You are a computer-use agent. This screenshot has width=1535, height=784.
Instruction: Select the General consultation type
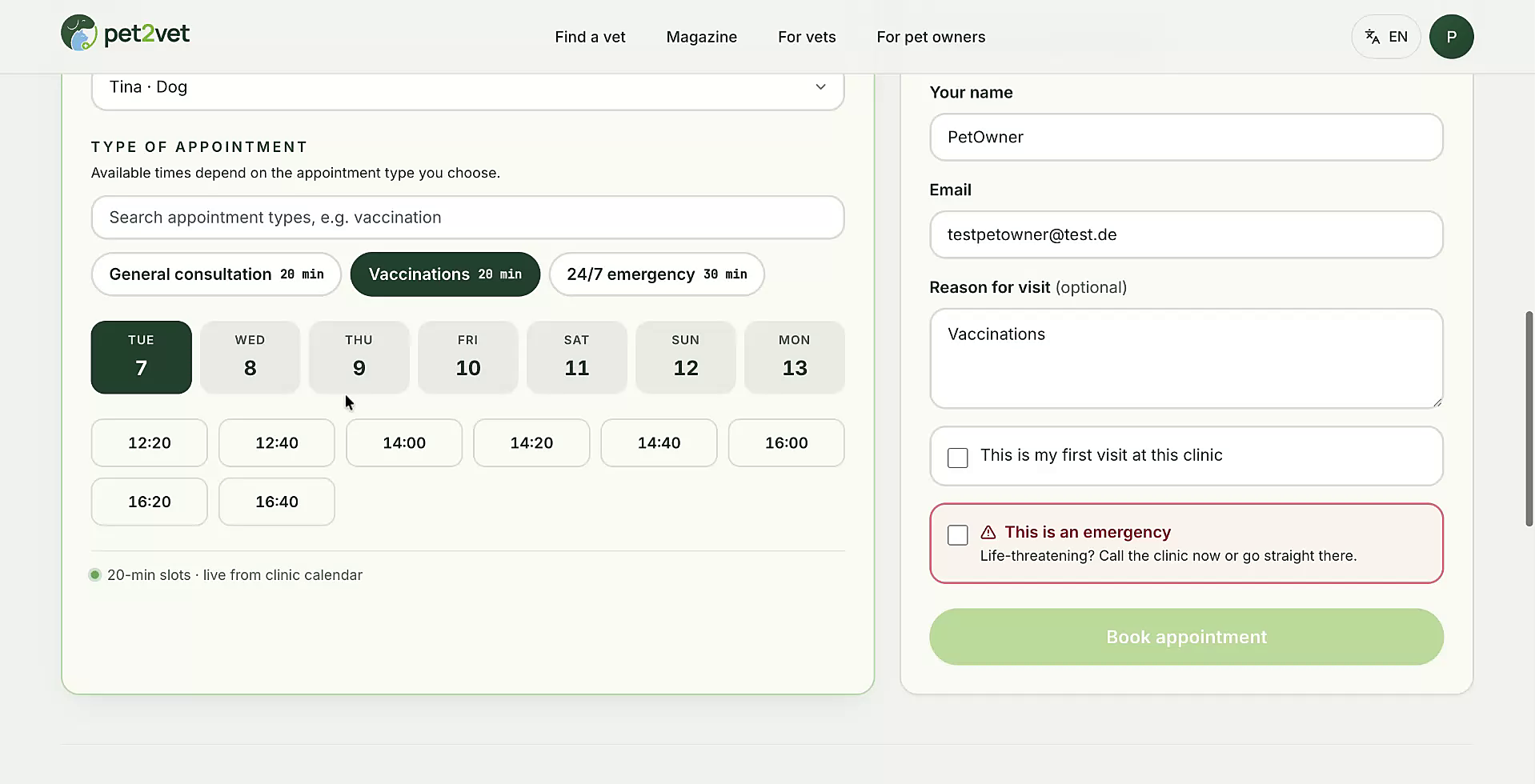point(216,274)
